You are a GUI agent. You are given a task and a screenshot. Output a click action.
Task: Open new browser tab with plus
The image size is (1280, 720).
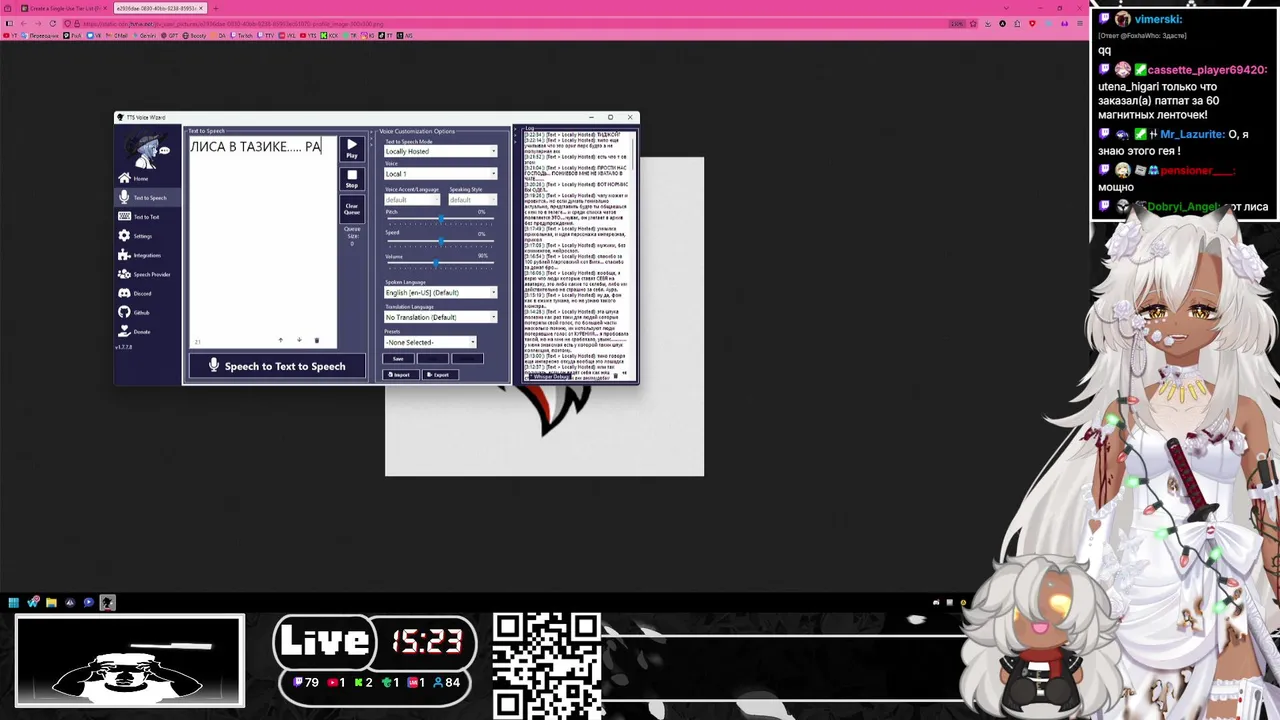[x=215, y=8]
